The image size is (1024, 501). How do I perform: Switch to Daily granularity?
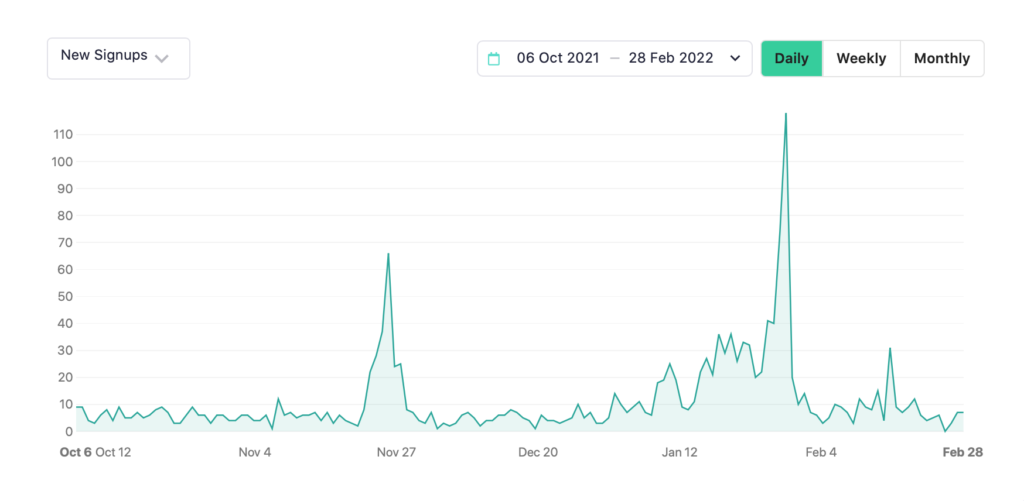pos(791,59)
